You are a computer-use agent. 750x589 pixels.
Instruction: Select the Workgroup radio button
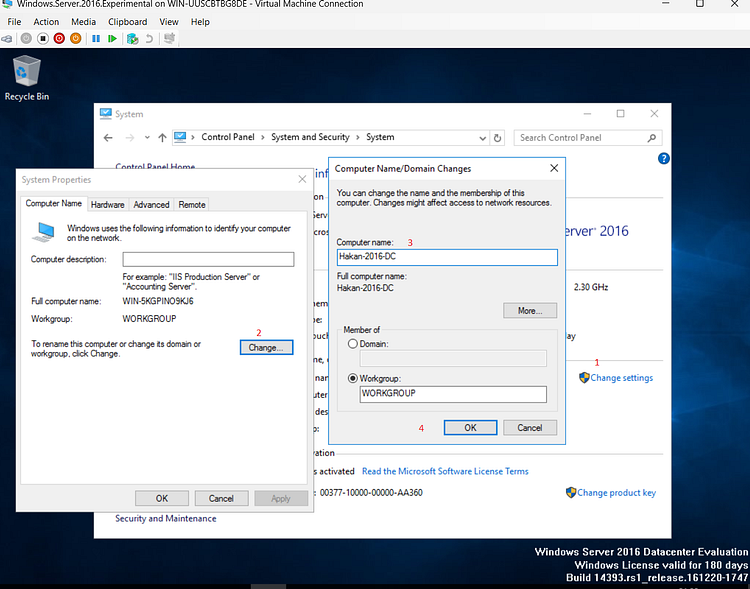coord(353,378)
